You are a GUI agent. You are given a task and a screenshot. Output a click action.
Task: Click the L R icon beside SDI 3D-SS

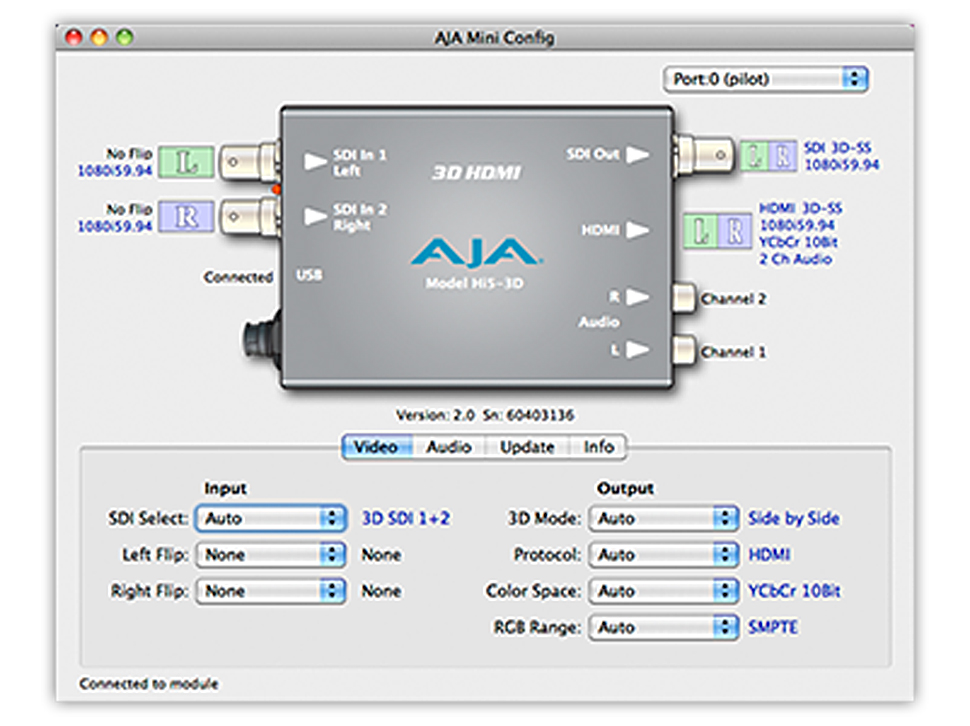click(769, 156)
